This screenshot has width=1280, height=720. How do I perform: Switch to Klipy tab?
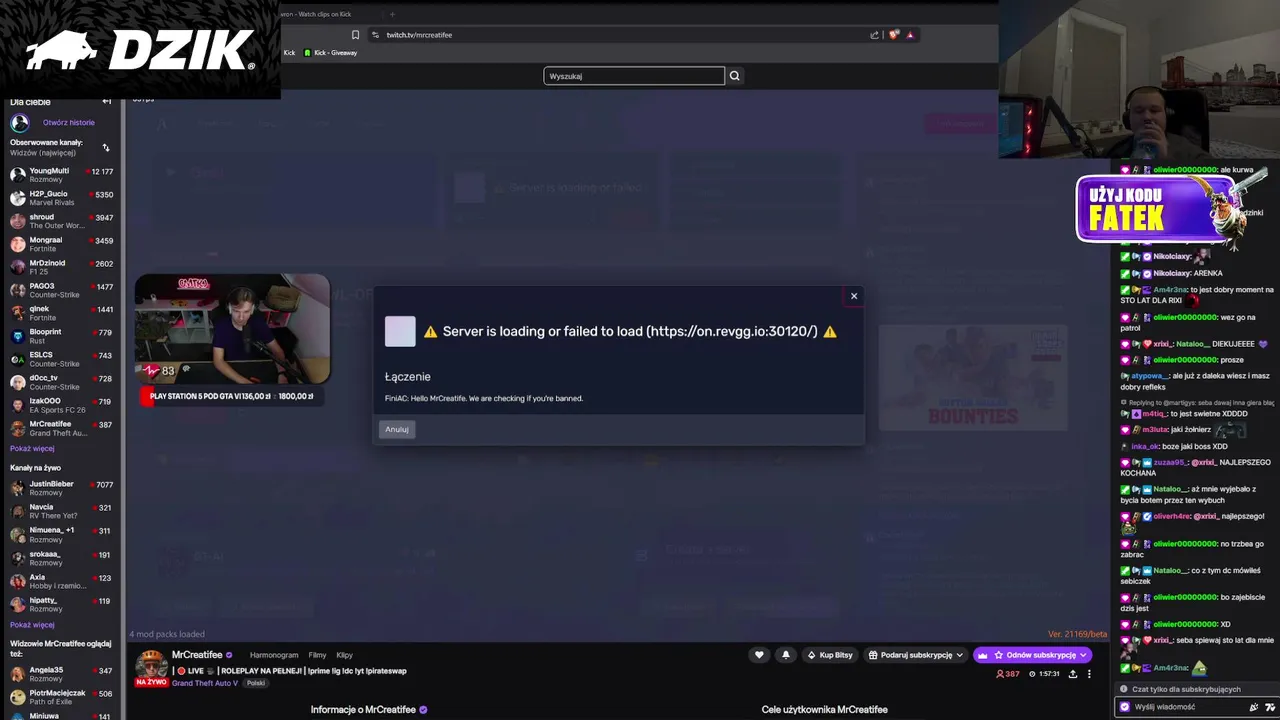click(x=344, y=655)
